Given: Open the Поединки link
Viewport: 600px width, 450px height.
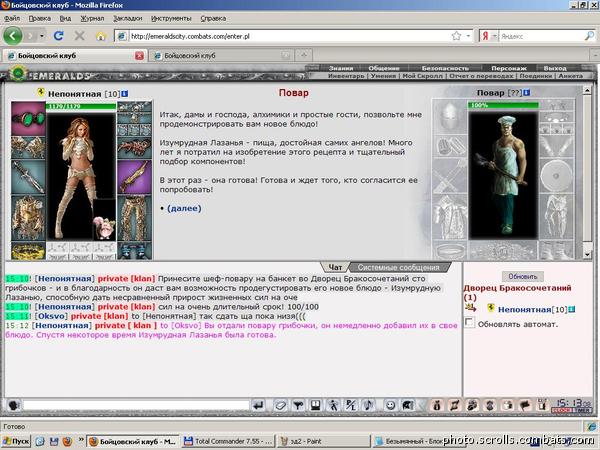Looking at the screenshot, I should (x=535, y=76).
